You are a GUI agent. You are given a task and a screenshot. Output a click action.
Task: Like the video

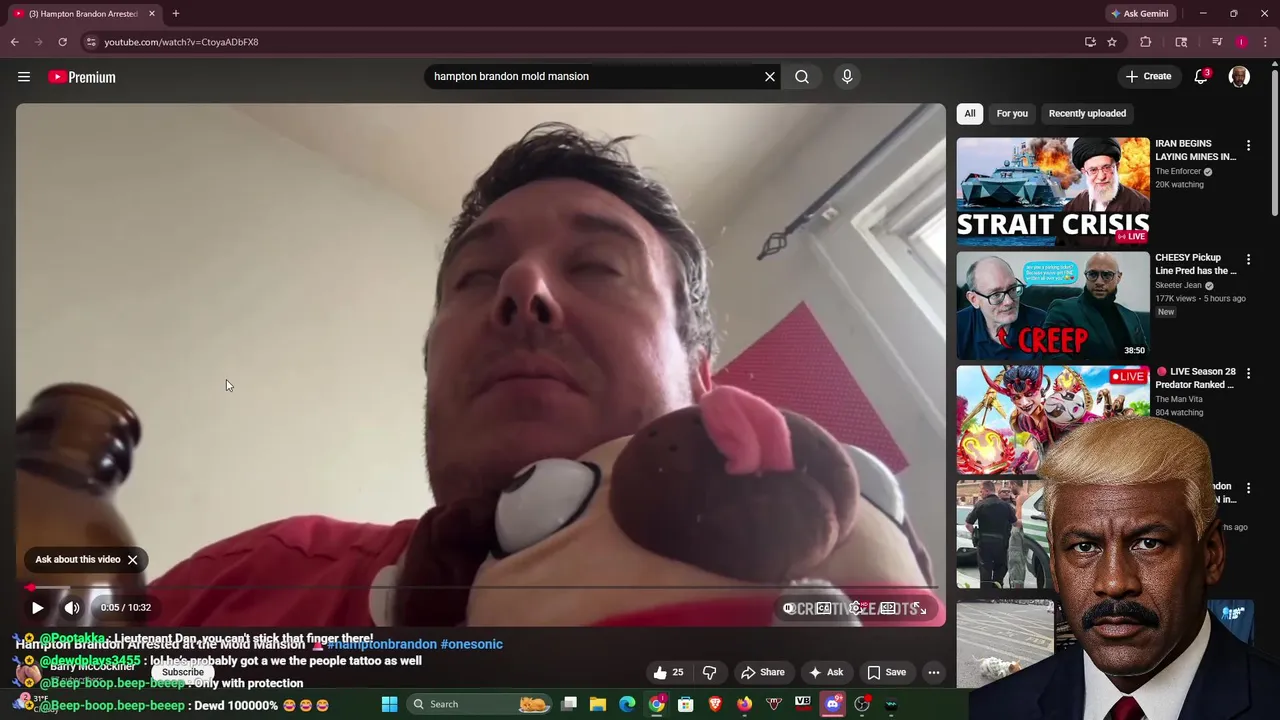[669, 672]
